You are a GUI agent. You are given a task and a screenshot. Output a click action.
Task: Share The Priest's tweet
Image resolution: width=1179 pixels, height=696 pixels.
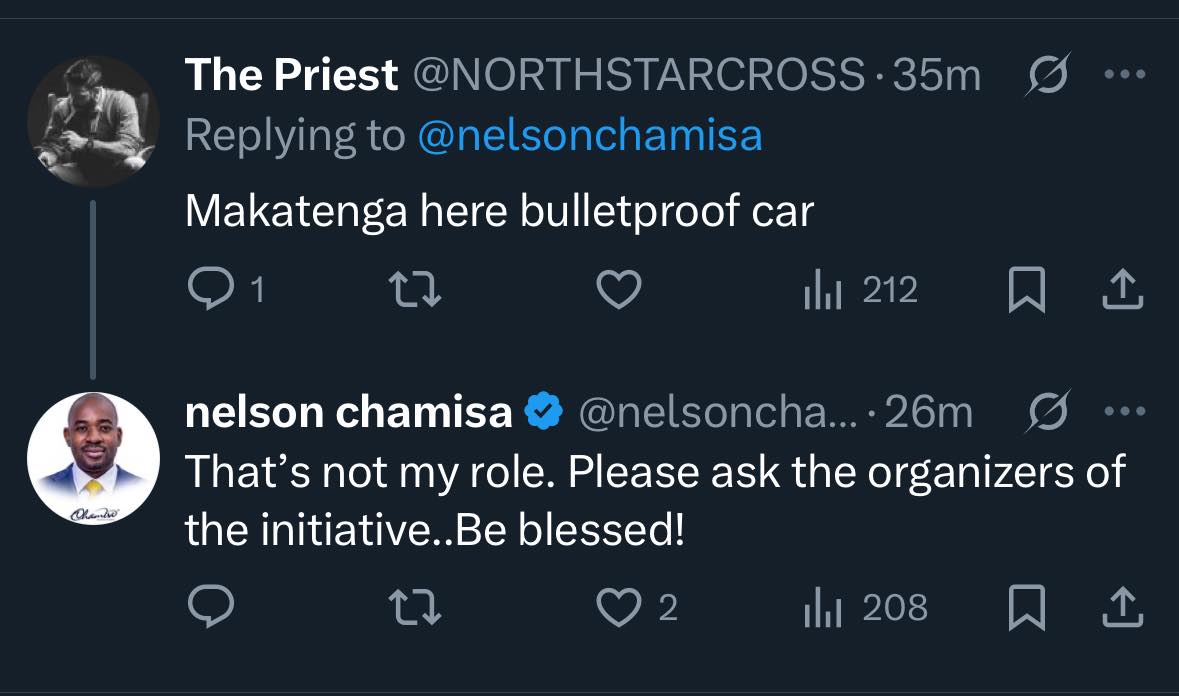click(x=1122, y=290)
